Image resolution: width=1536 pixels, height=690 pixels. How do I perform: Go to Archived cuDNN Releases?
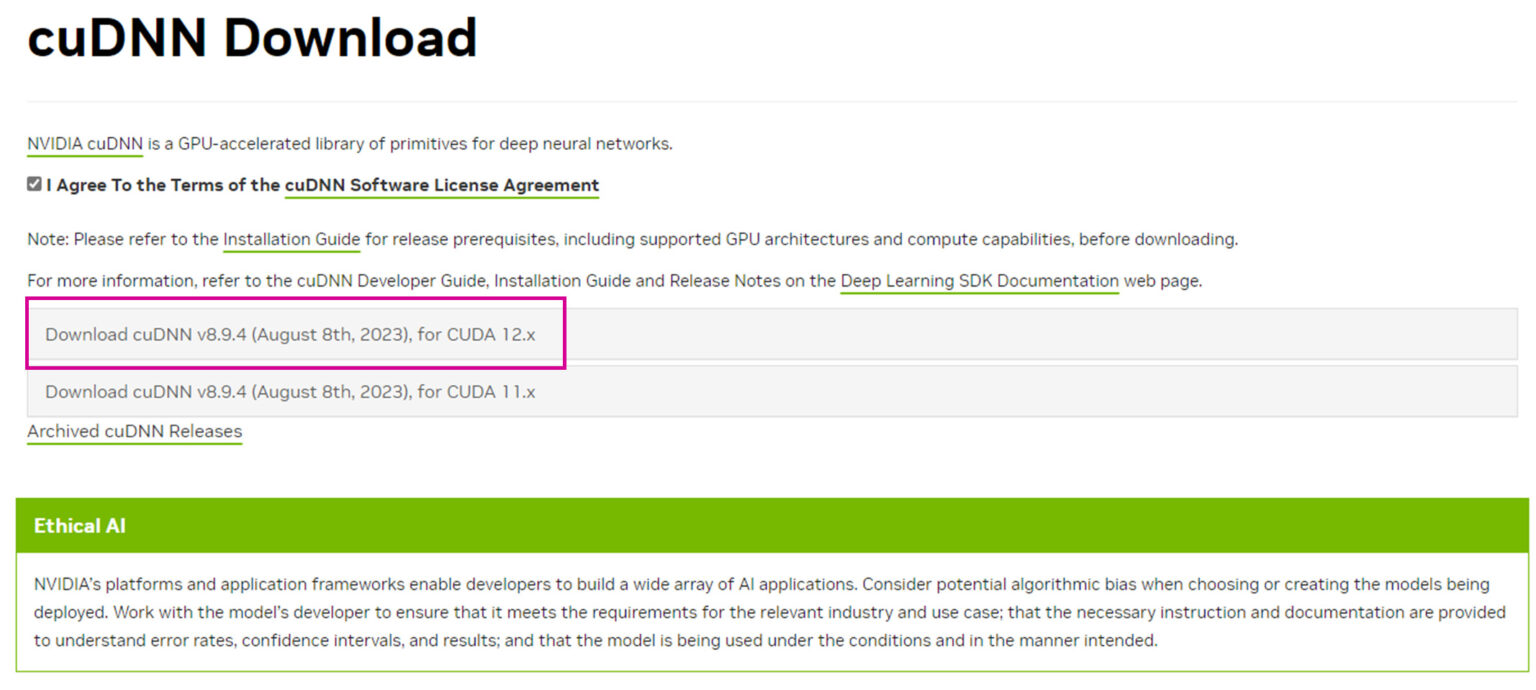coord(134,431)
